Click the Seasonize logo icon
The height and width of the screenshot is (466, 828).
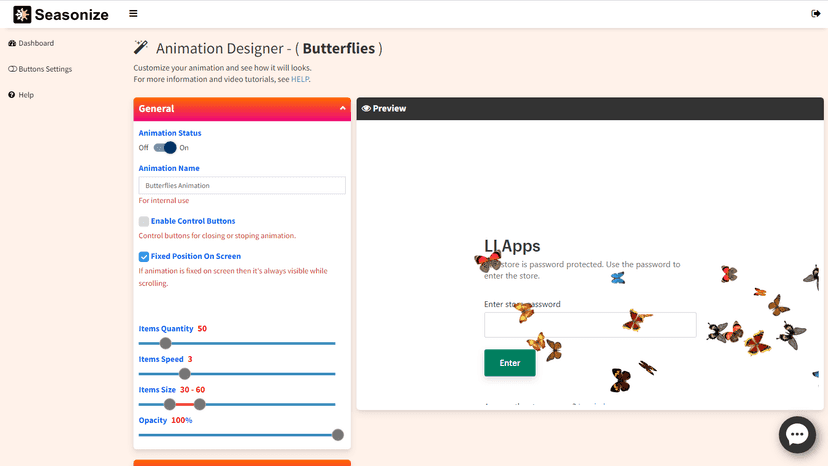22,14
